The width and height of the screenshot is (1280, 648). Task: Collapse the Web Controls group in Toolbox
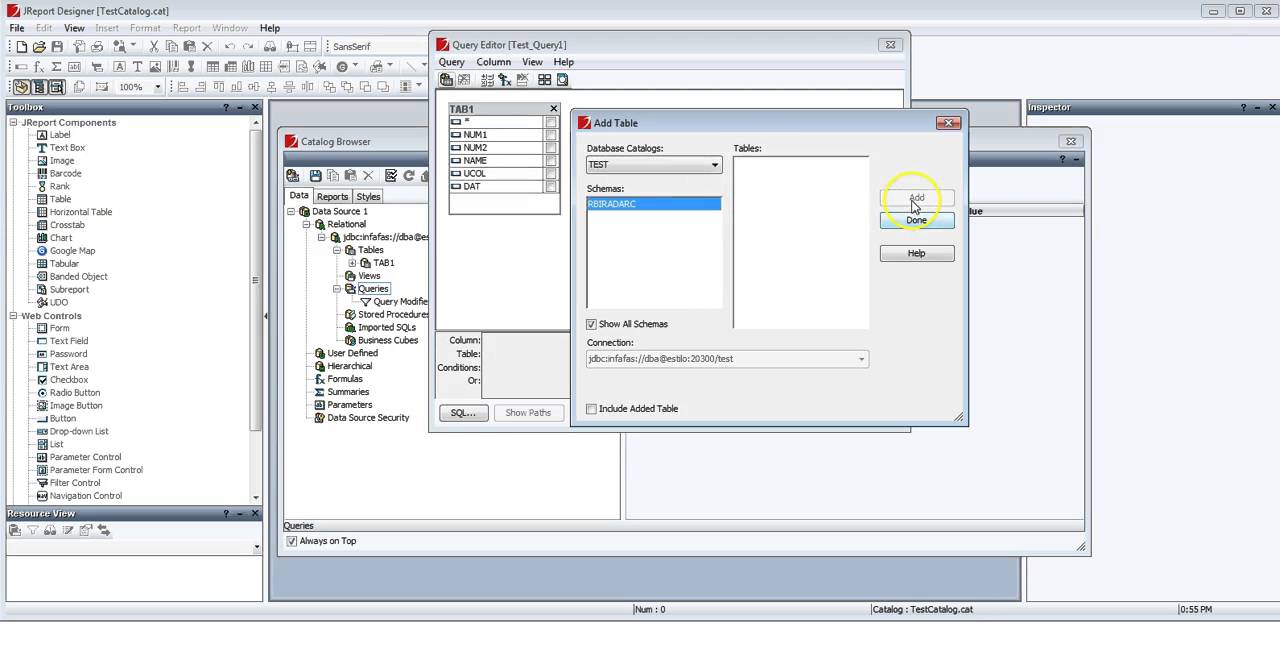click(14, 316)
